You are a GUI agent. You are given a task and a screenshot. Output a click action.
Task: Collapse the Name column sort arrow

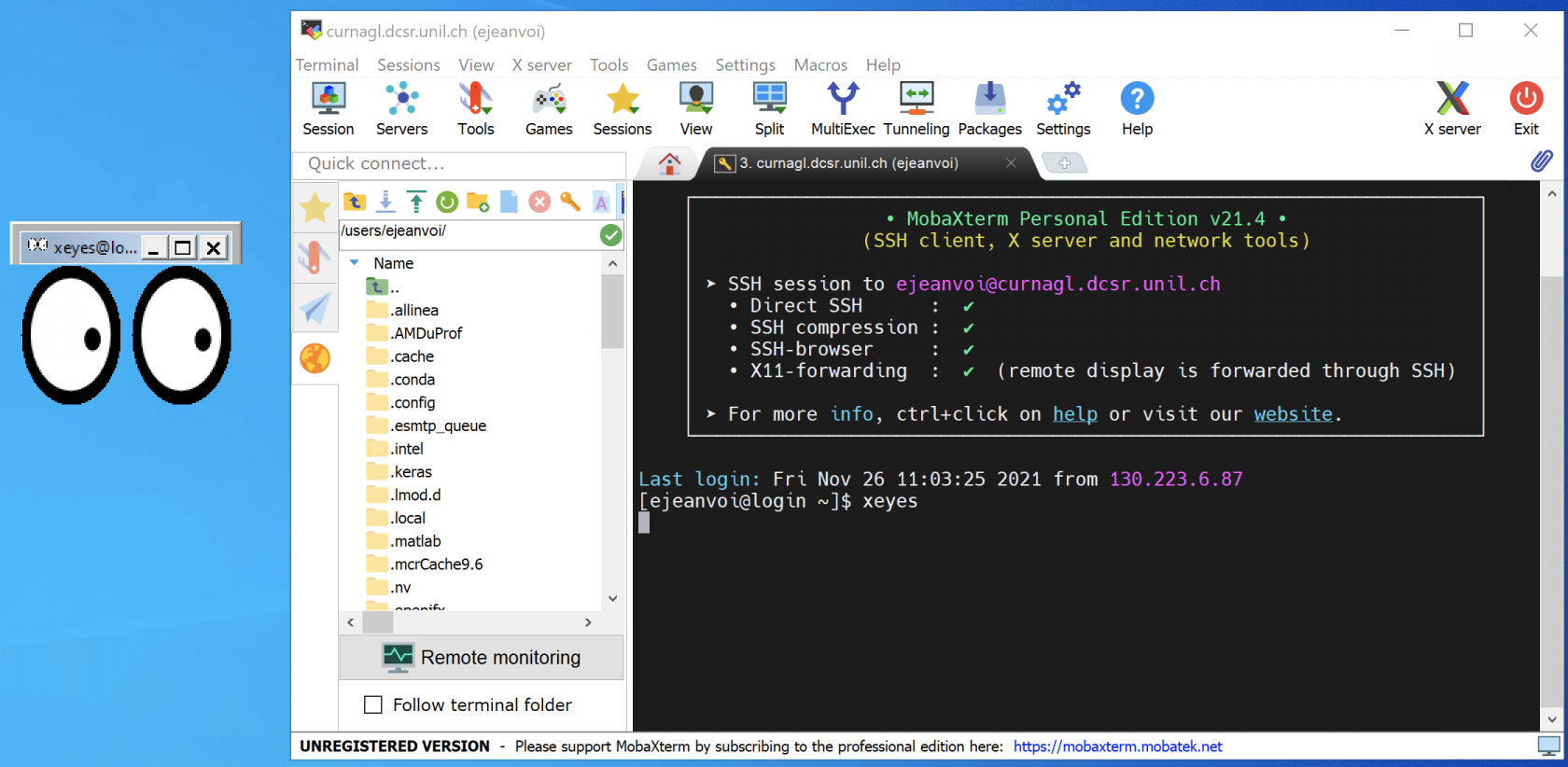point(355,263)
